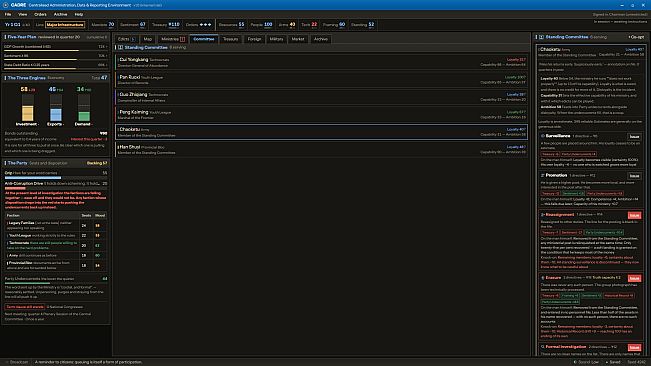Image resolution: width=651 pixels, height=366 pixels.
Task: Select Guo Zhiqiang committee member row
Action: tap(321, 97)
